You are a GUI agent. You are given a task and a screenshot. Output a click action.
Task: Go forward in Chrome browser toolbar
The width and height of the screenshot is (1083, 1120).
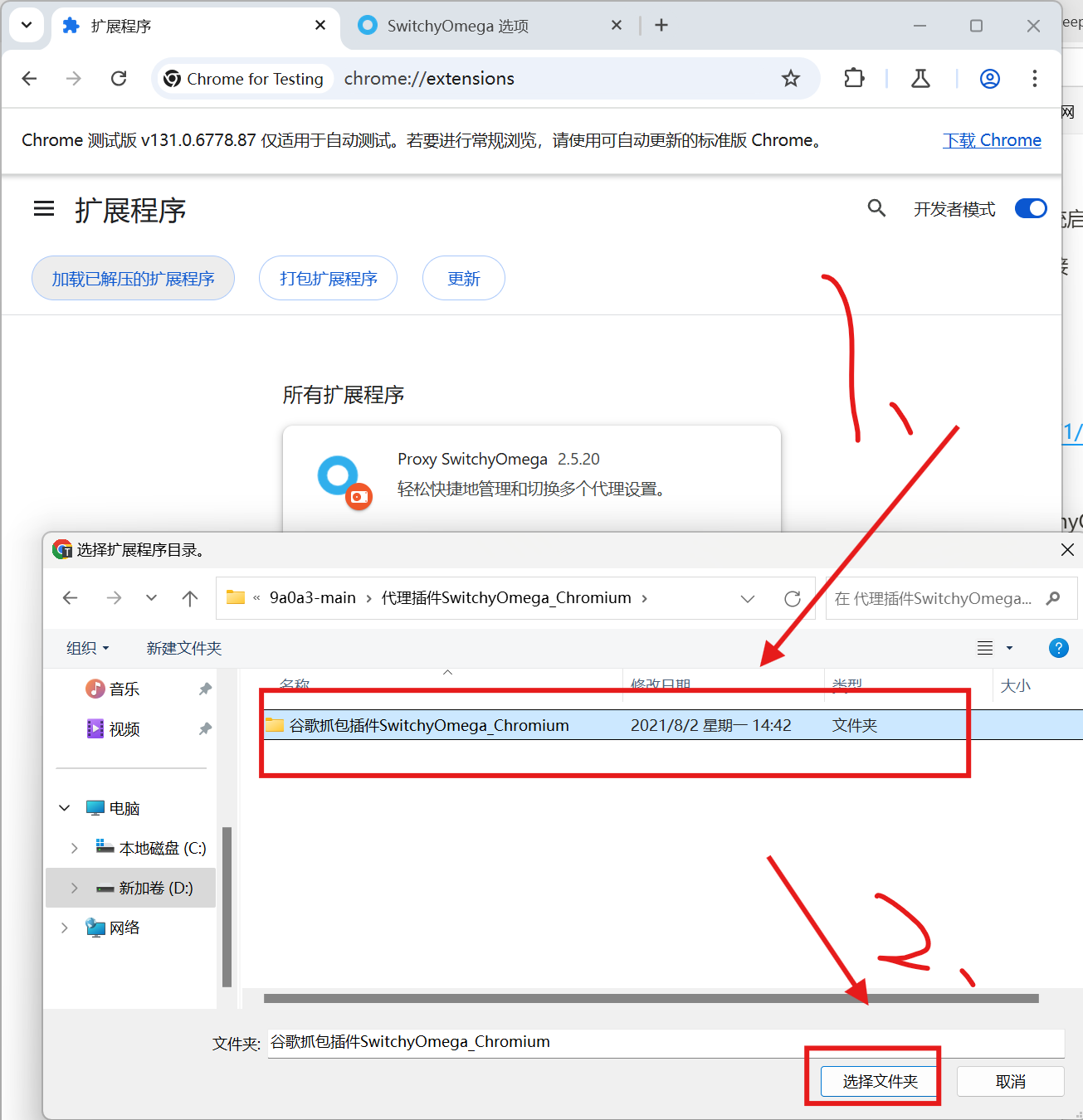tap(74, 79)
